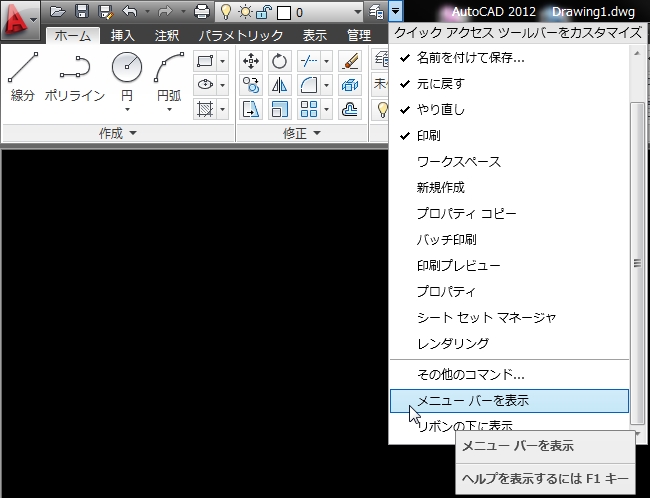650x498 pixels.
Task: Click the Save As icon with pencil
Action: click(x=105, y=12)
